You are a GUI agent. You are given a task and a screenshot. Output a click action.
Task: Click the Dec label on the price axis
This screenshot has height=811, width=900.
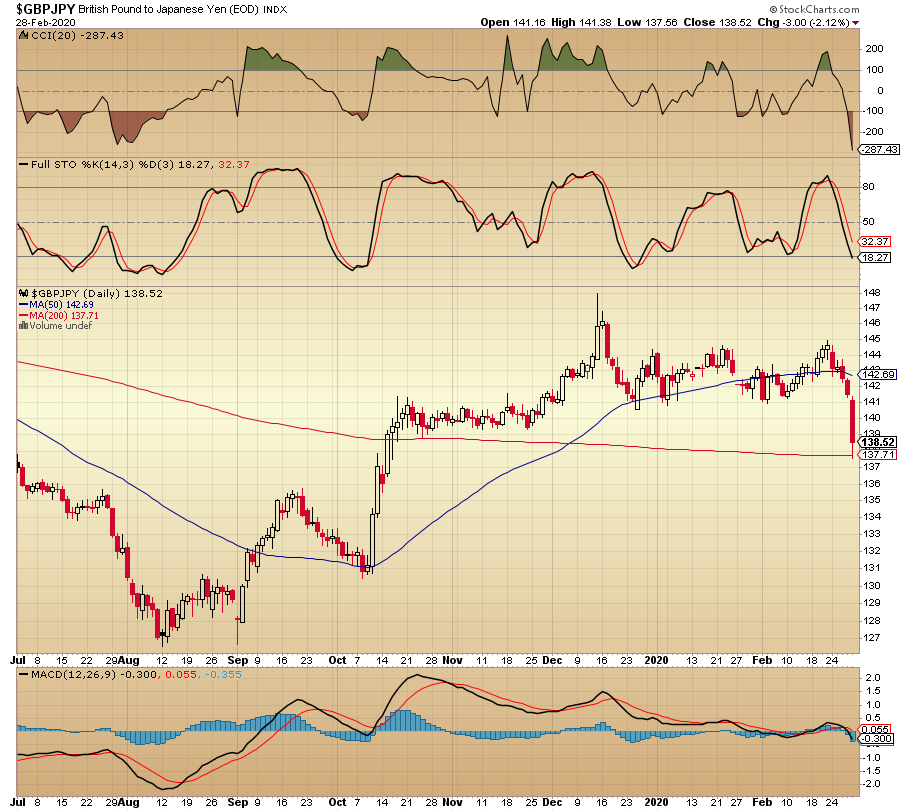552,660
